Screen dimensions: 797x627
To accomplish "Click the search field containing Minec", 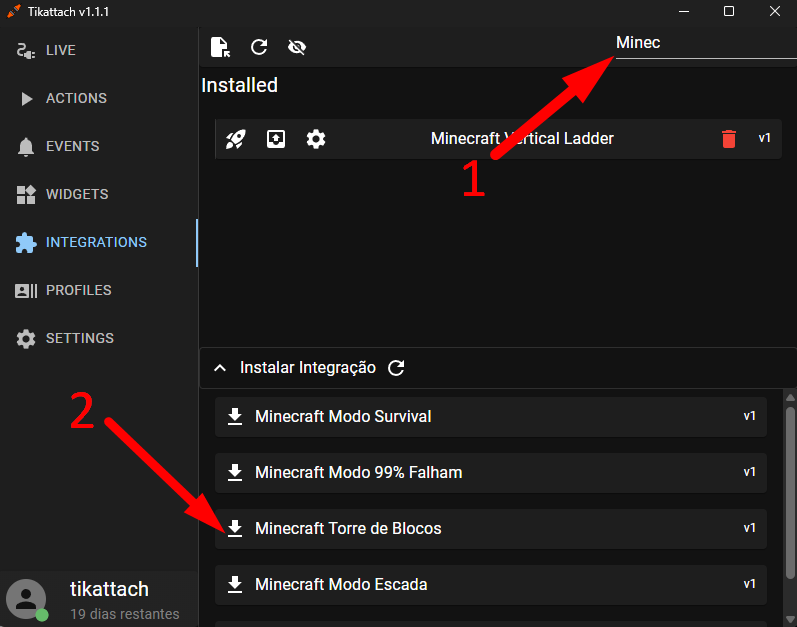I will click(706, 44).
